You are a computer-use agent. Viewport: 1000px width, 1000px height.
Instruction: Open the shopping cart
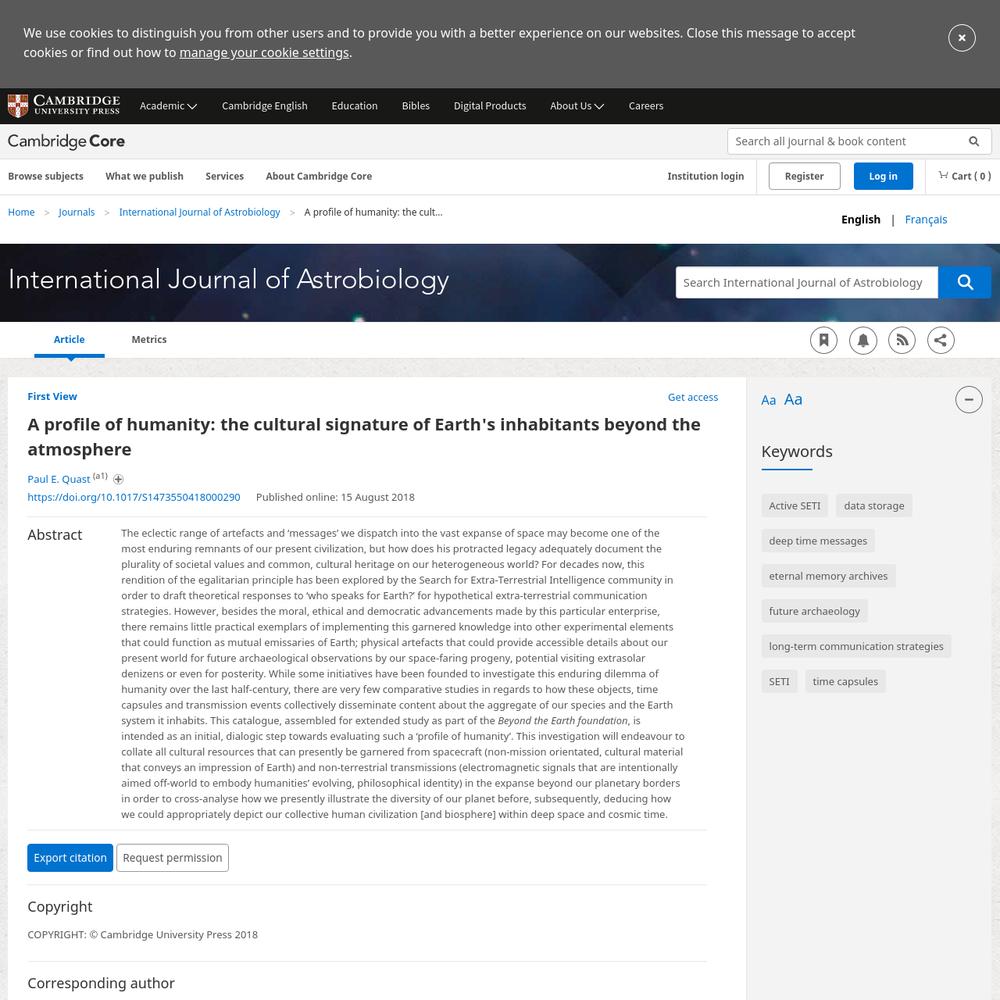[964, 176]
